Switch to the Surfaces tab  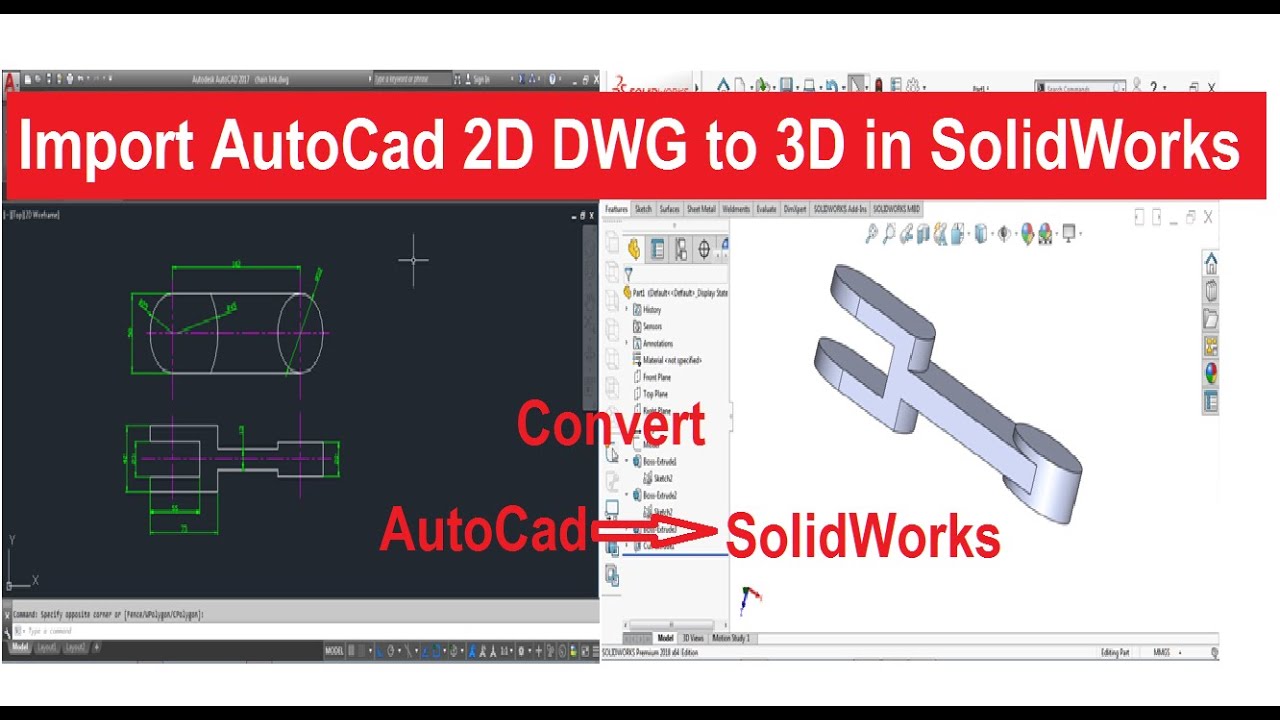tap(669, 209)
